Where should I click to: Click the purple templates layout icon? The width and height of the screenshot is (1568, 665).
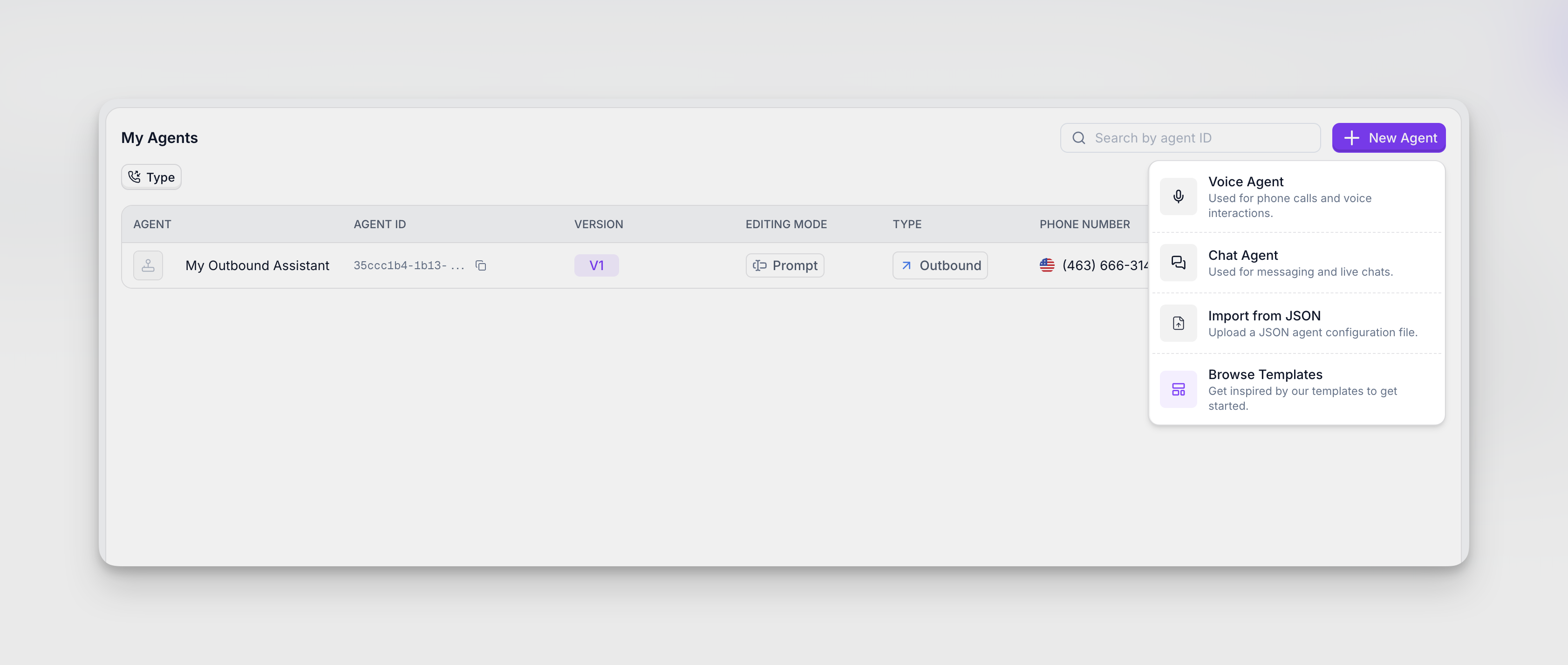[1178, 389]
